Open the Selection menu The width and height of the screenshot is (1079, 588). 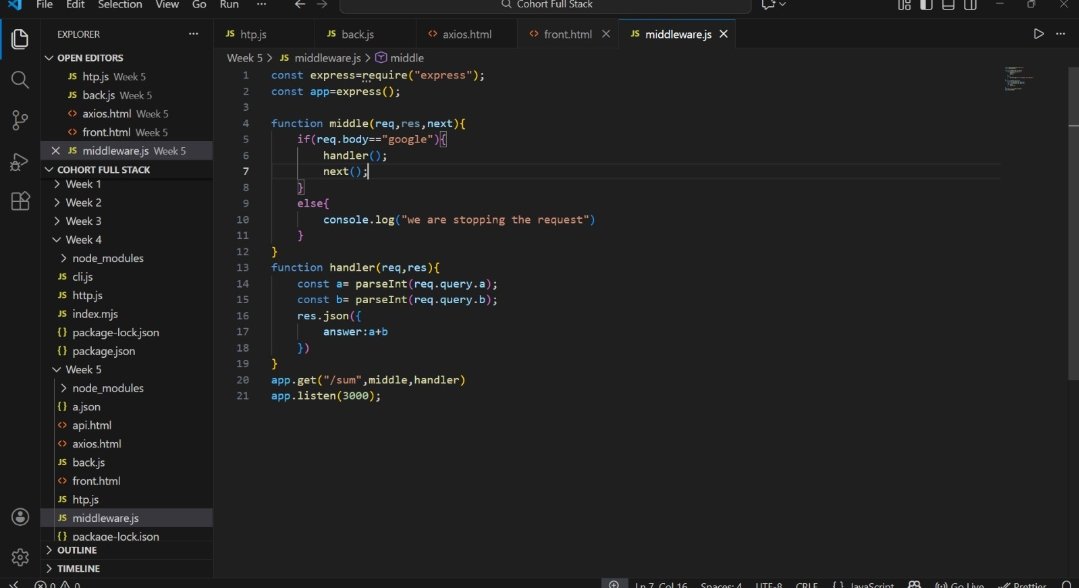120,5
